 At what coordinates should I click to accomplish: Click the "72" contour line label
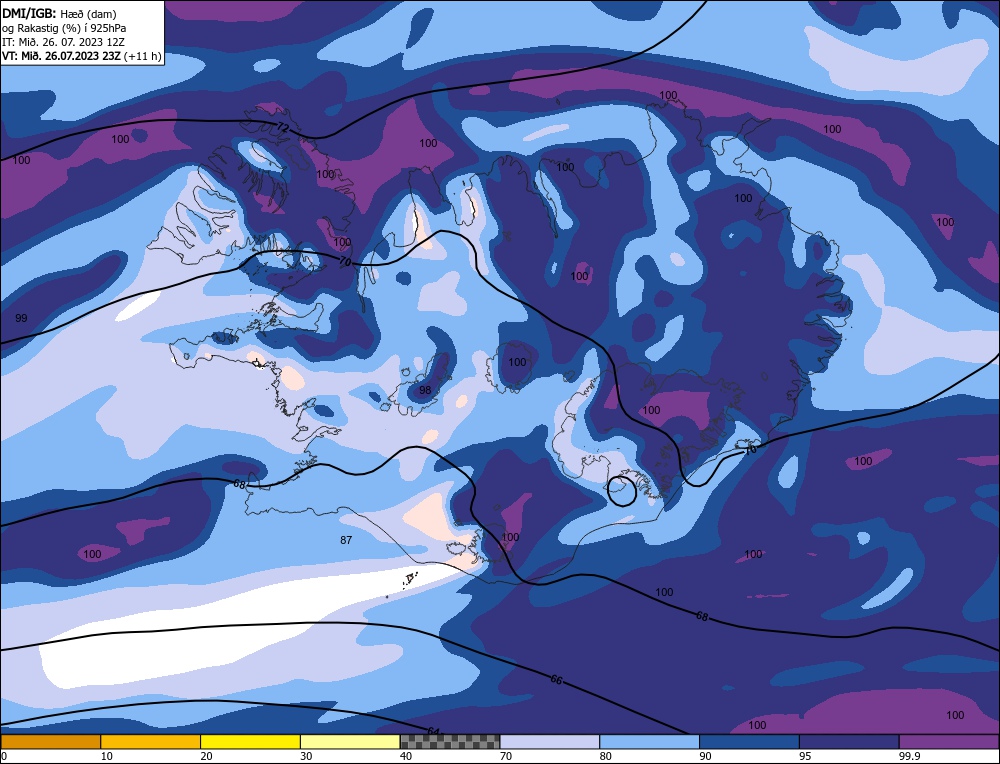tap(283, 128)
